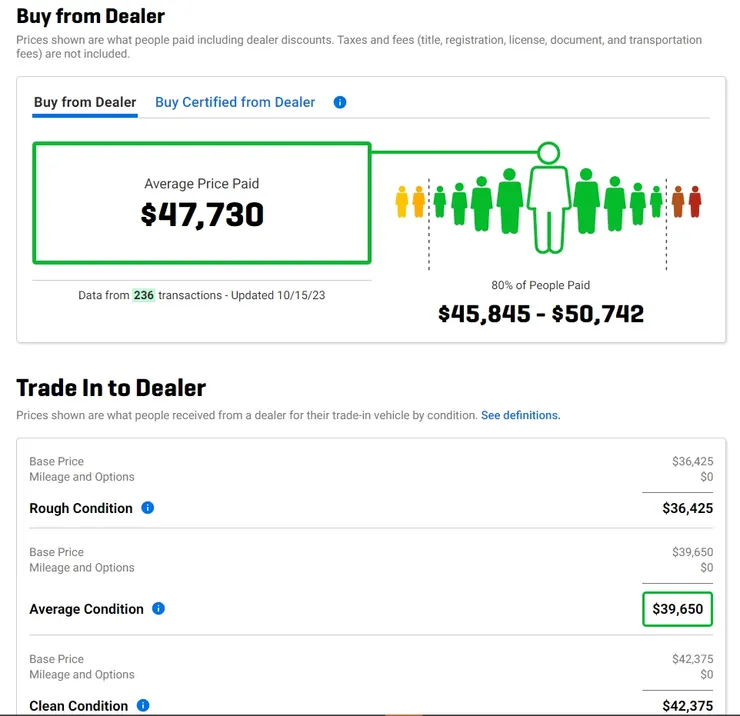Click the Trade In to Dealer heading

(x=111, y=388)
